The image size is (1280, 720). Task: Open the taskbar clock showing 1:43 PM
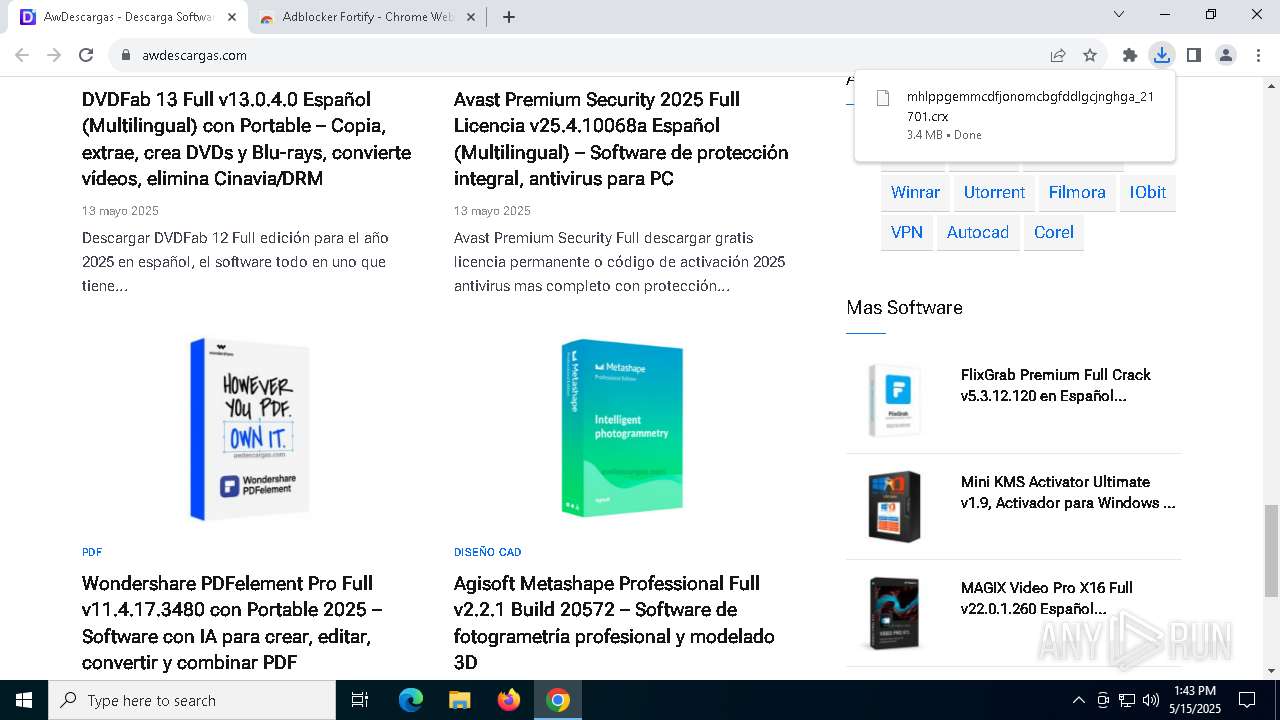pos(1195,700)
